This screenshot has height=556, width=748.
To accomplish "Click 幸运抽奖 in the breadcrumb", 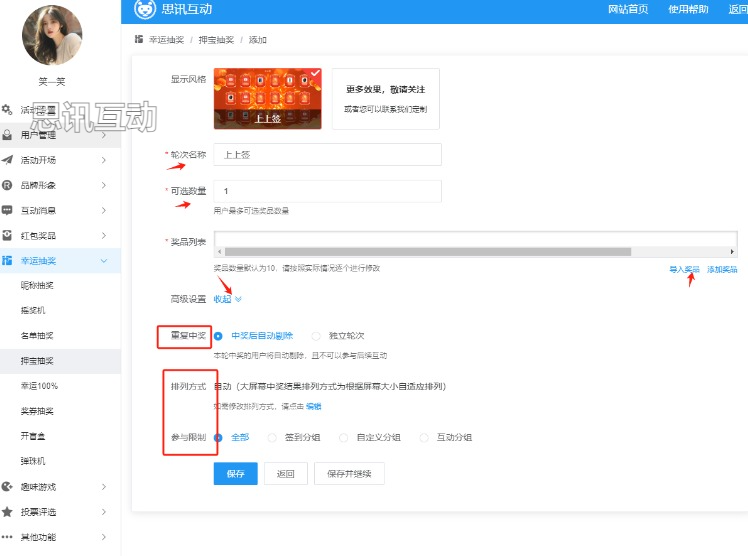I will coord(166,40).
